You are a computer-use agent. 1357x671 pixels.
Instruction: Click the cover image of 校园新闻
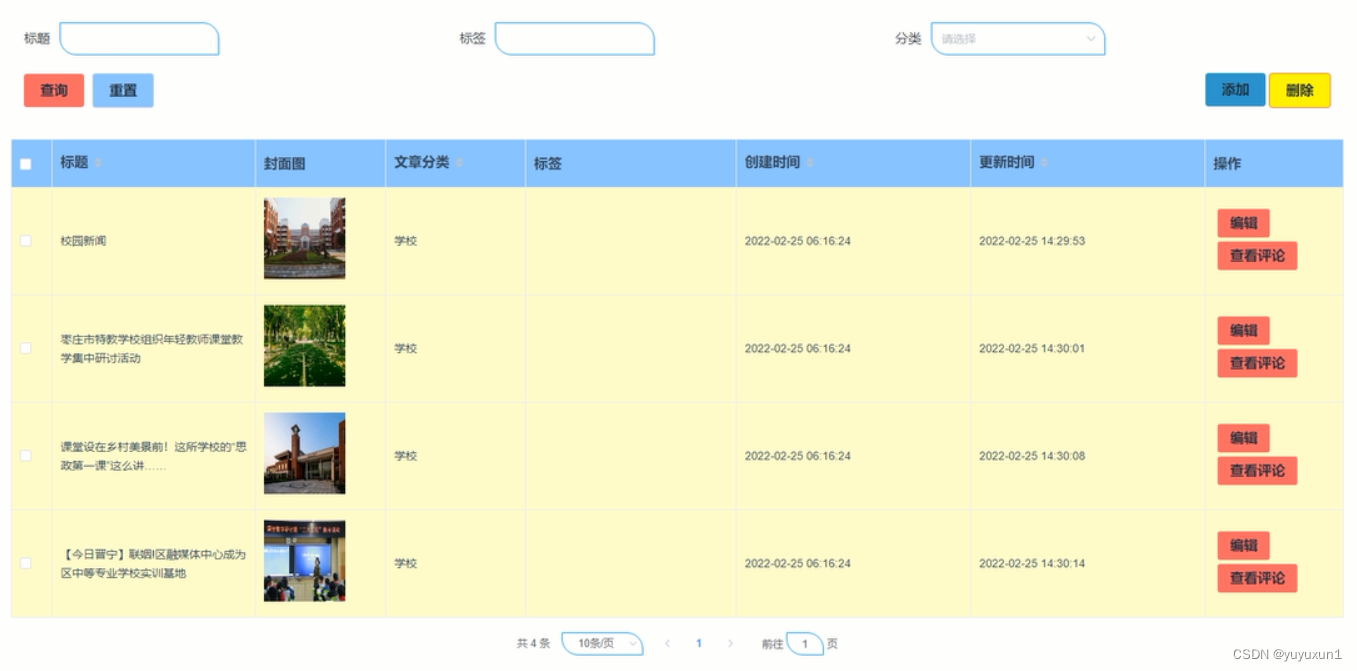coord(304,238)
